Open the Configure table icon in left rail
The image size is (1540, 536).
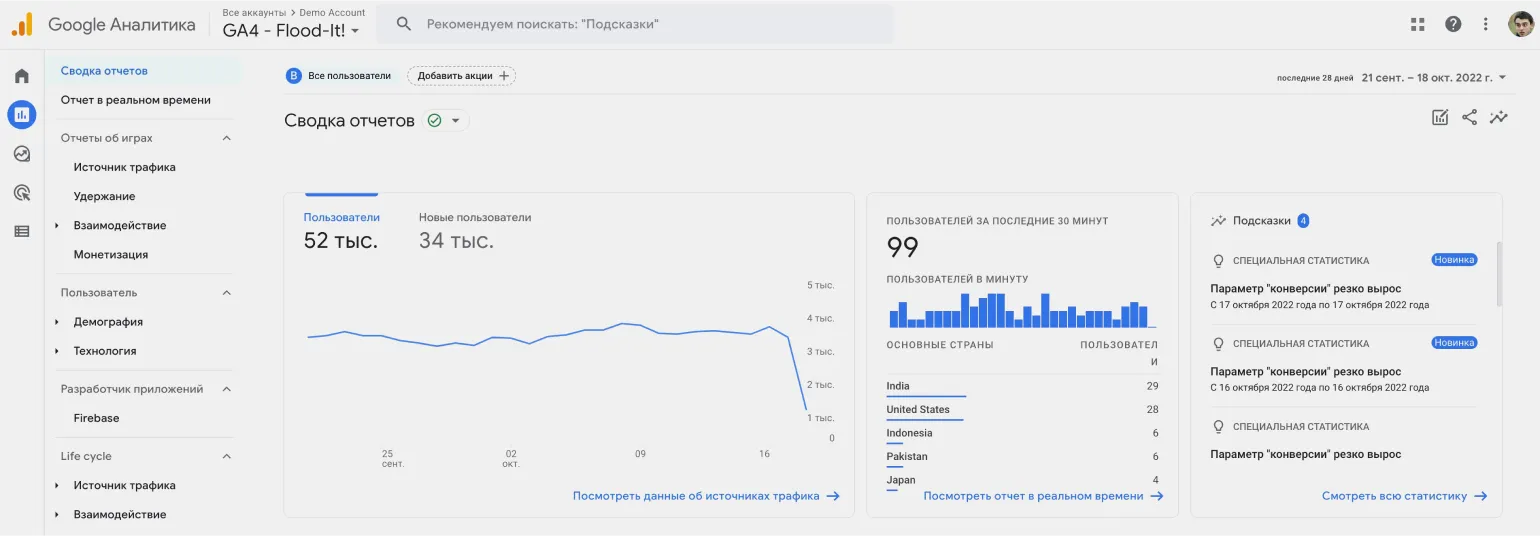[22, 231]
